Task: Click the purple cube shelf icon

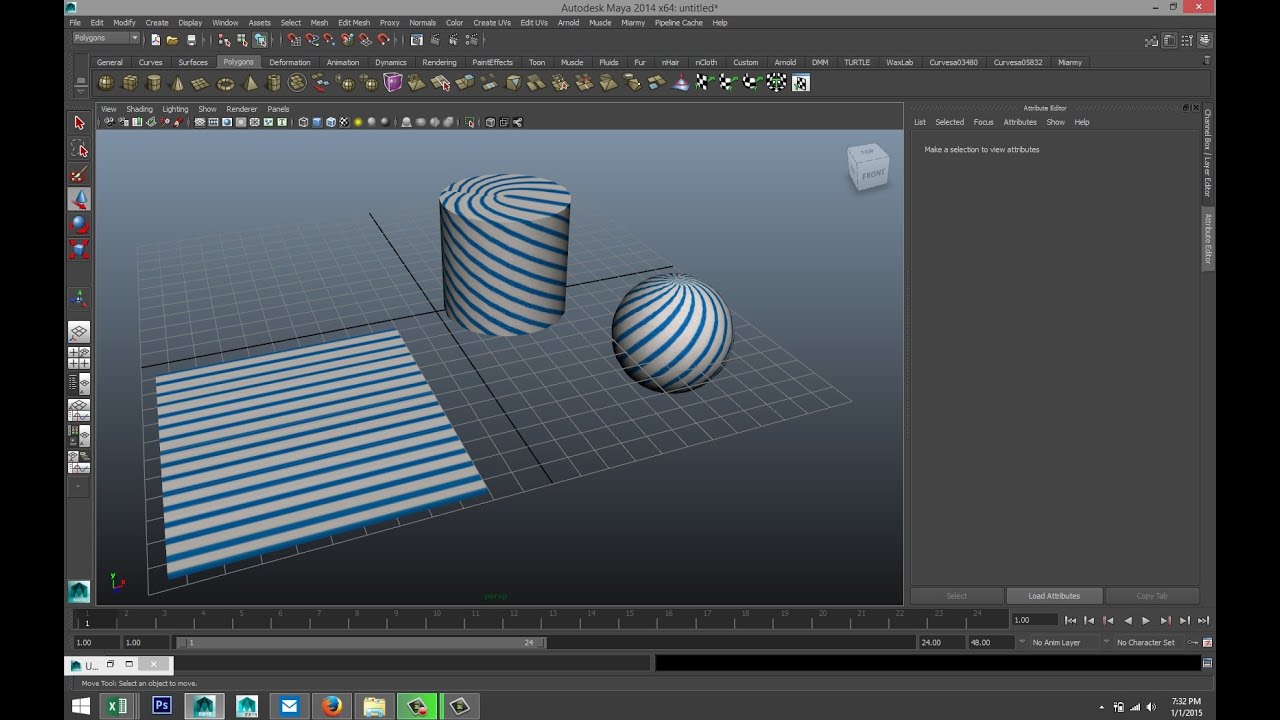Action: tap(393, 83)
